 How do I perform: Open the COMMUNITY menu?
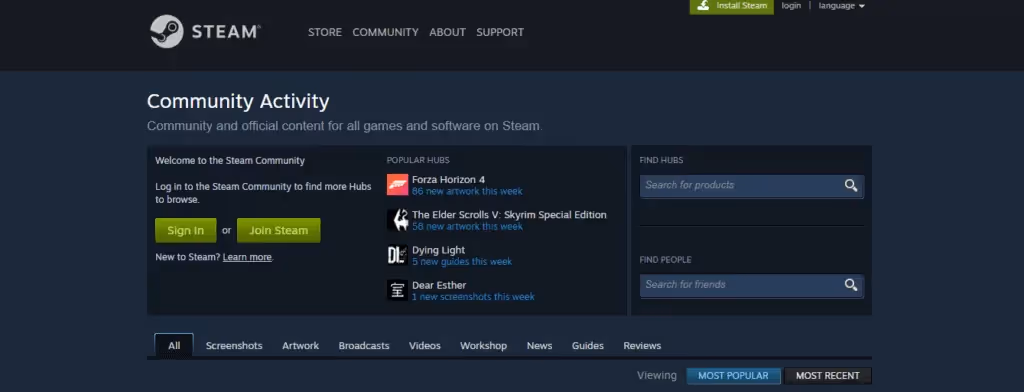pyautogui.click(x=385, y=32)
